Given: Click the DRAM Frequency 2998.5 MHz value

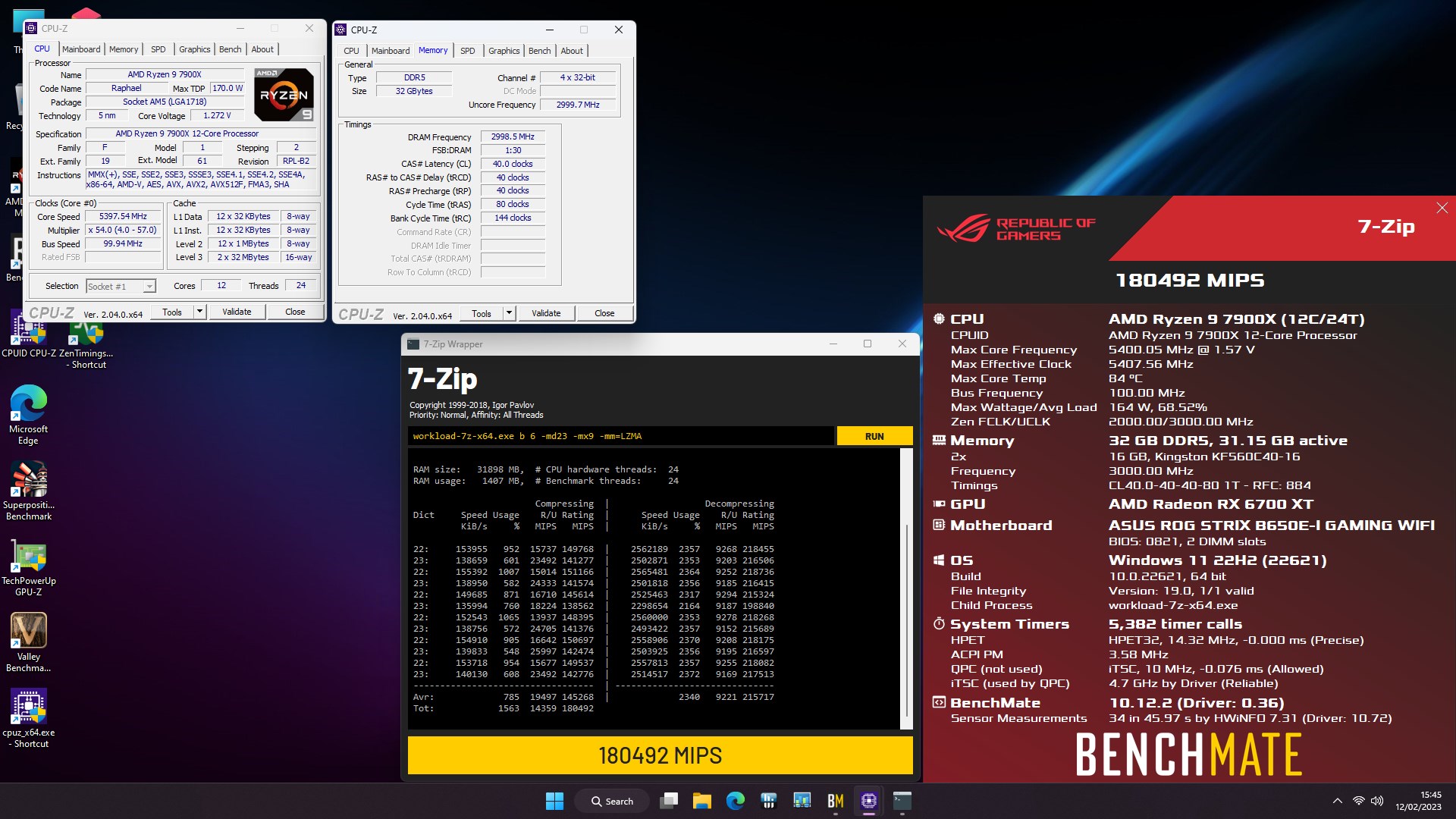Looking at the screenshot, I should [x=513, y=137].
